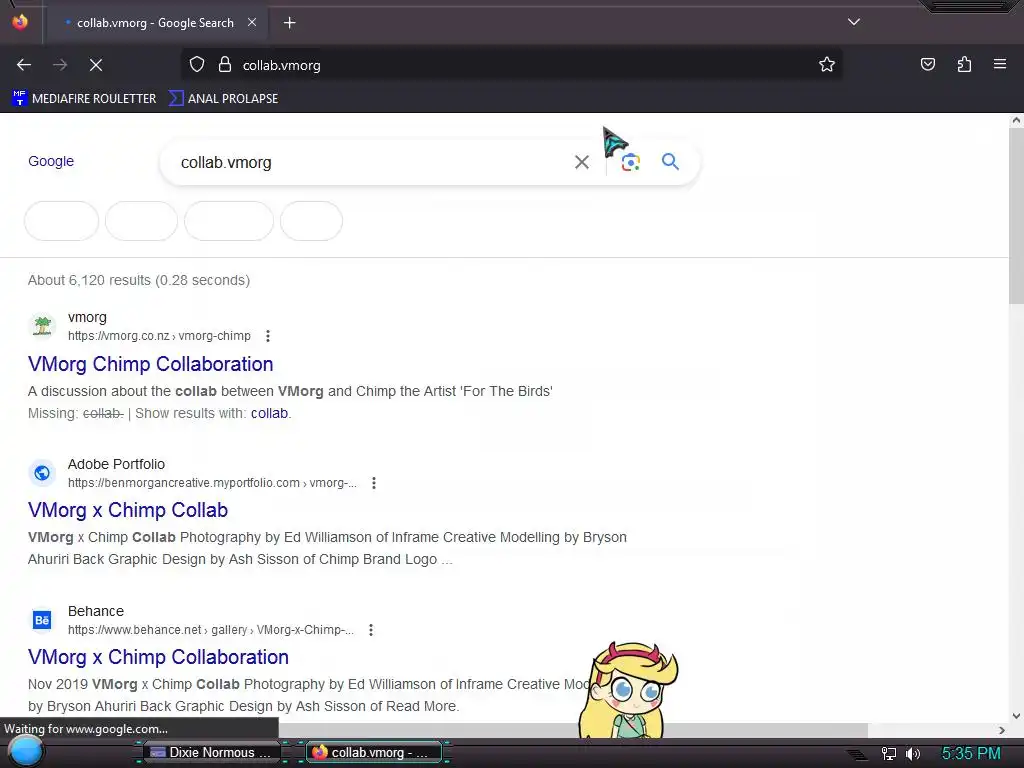The width and height of the screenshot is (1024, 768).
Task: Click the vmorg palm tree favicon
Action: [x=42, y=326]
